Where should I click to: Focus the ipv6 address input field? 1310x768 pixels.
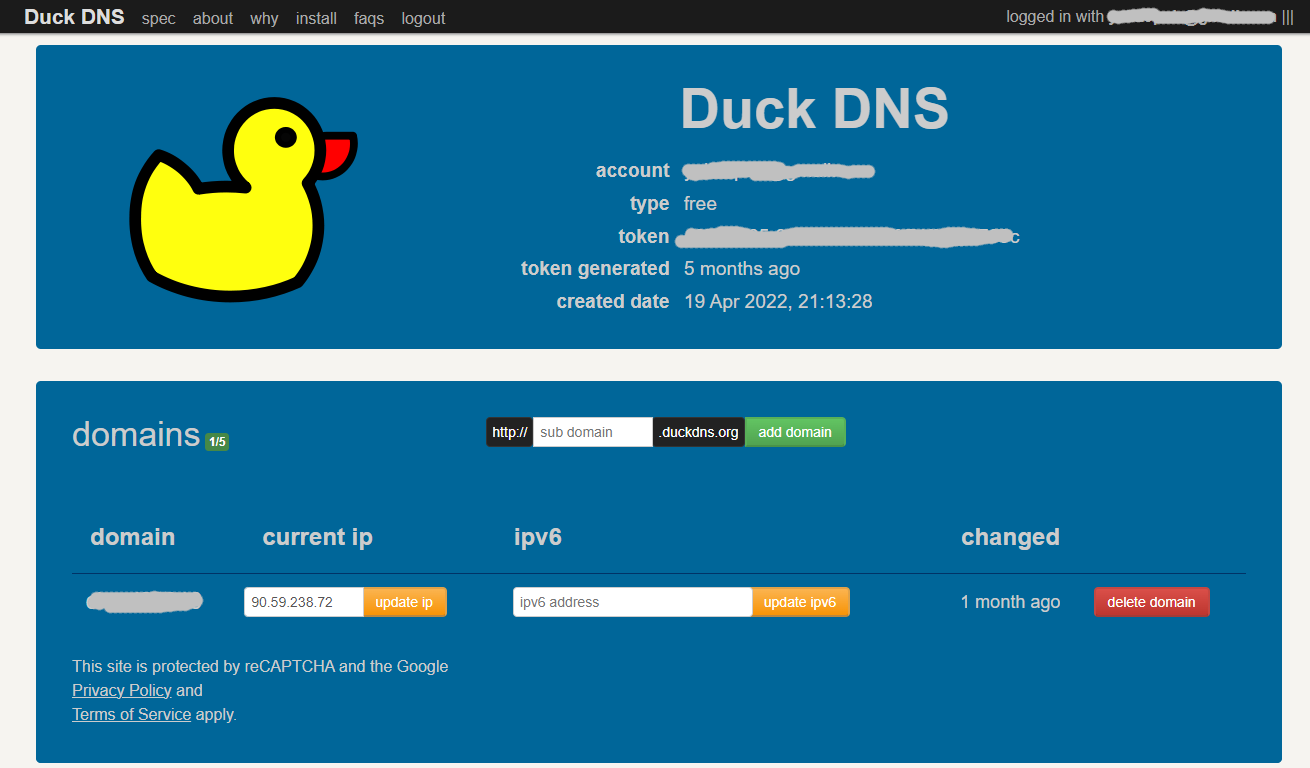coord(633,602)
